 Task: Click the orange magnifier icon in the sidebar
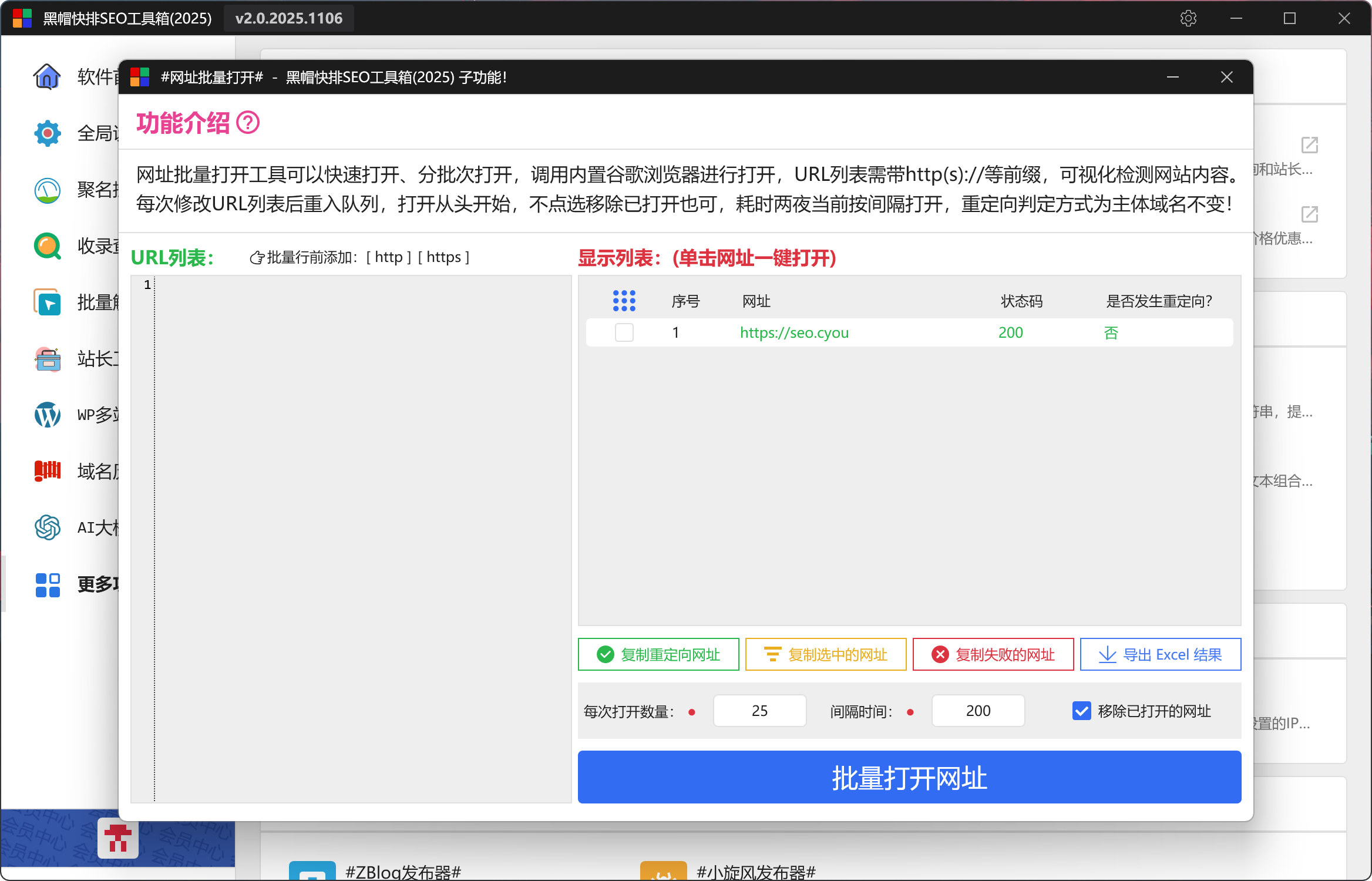pos(47,246)
